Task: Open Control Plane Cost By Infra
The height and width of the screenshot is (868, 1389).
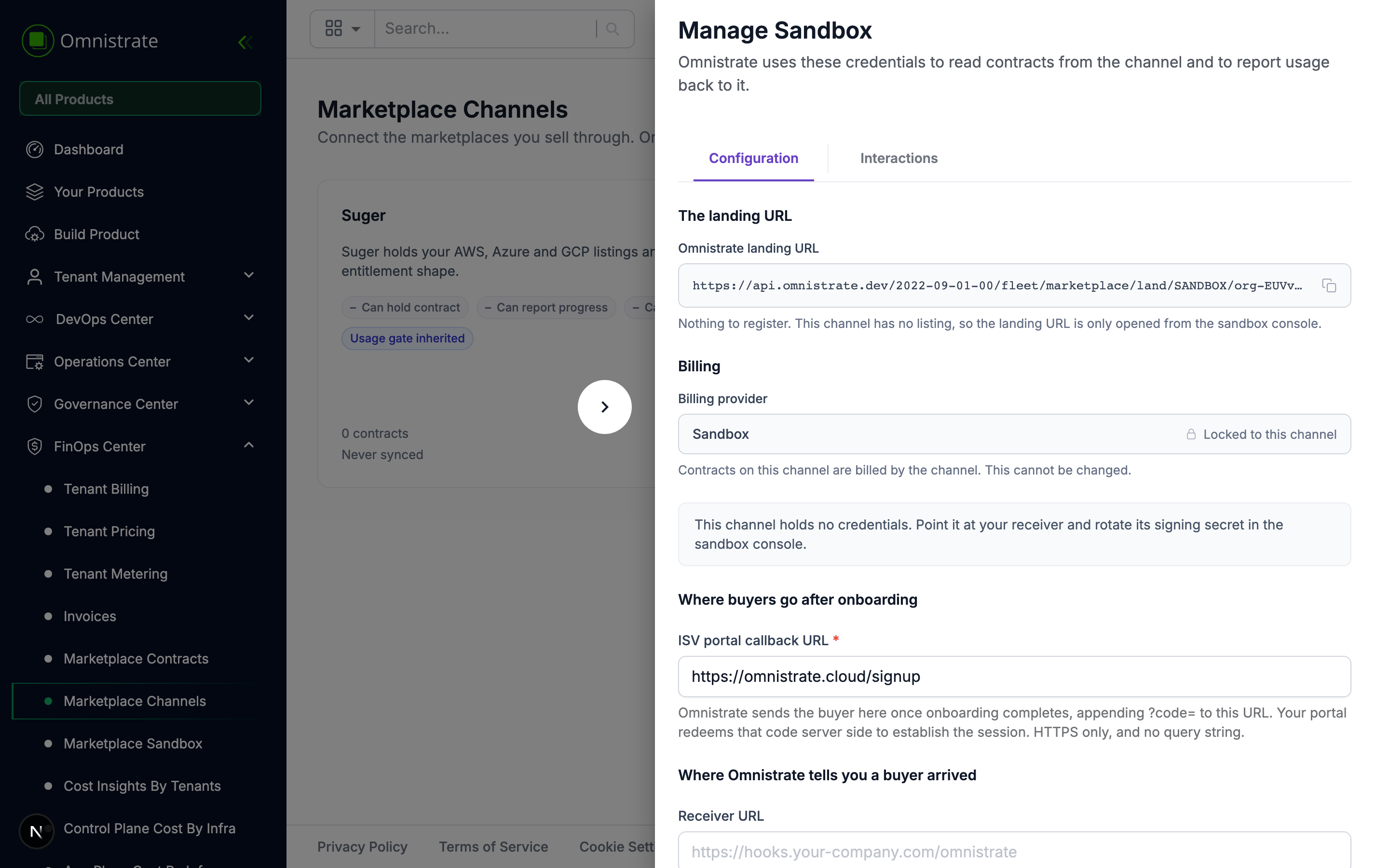Action: (149, 829)
